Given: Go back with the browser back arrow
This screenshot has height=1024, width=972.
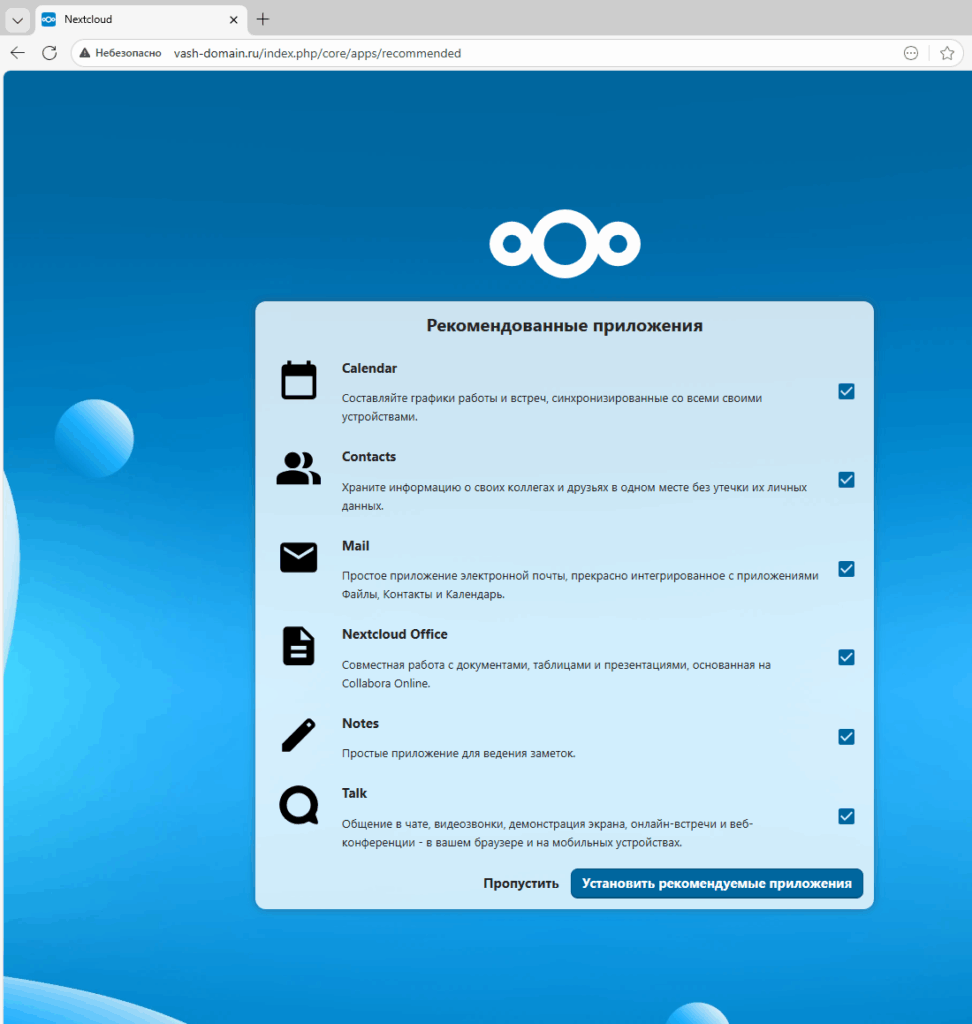Looking at the screenshot, I should pos(18,53).
